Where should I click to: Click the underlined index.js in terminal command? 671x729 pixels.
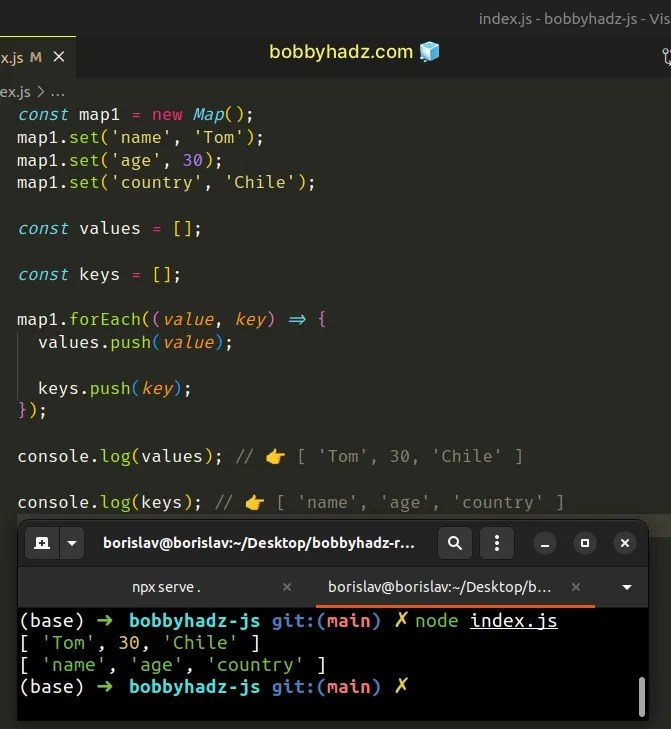click(513, 621)
